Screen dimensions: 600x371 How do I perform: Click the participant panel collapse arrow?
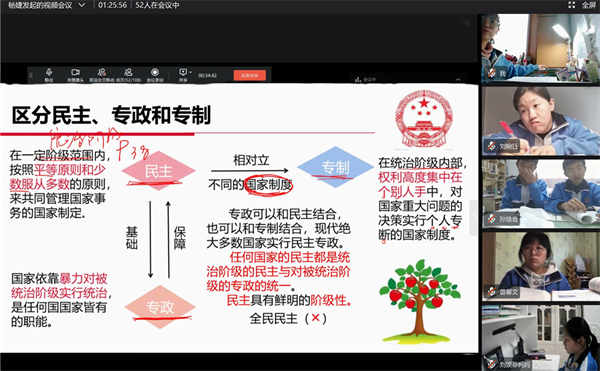pyautogui.click(x=474, y=218)
